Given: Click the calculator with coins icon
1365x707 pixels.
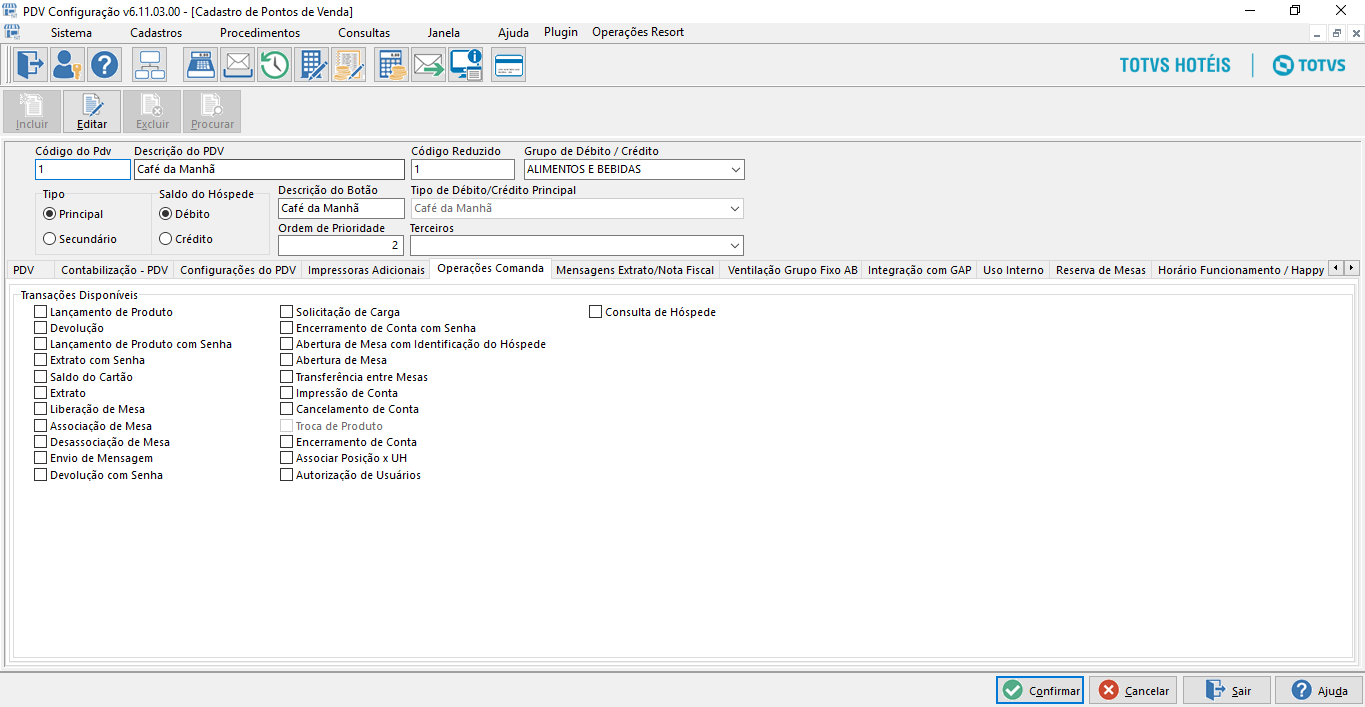Looking at the screenshot, I should [x=392, y=65].
